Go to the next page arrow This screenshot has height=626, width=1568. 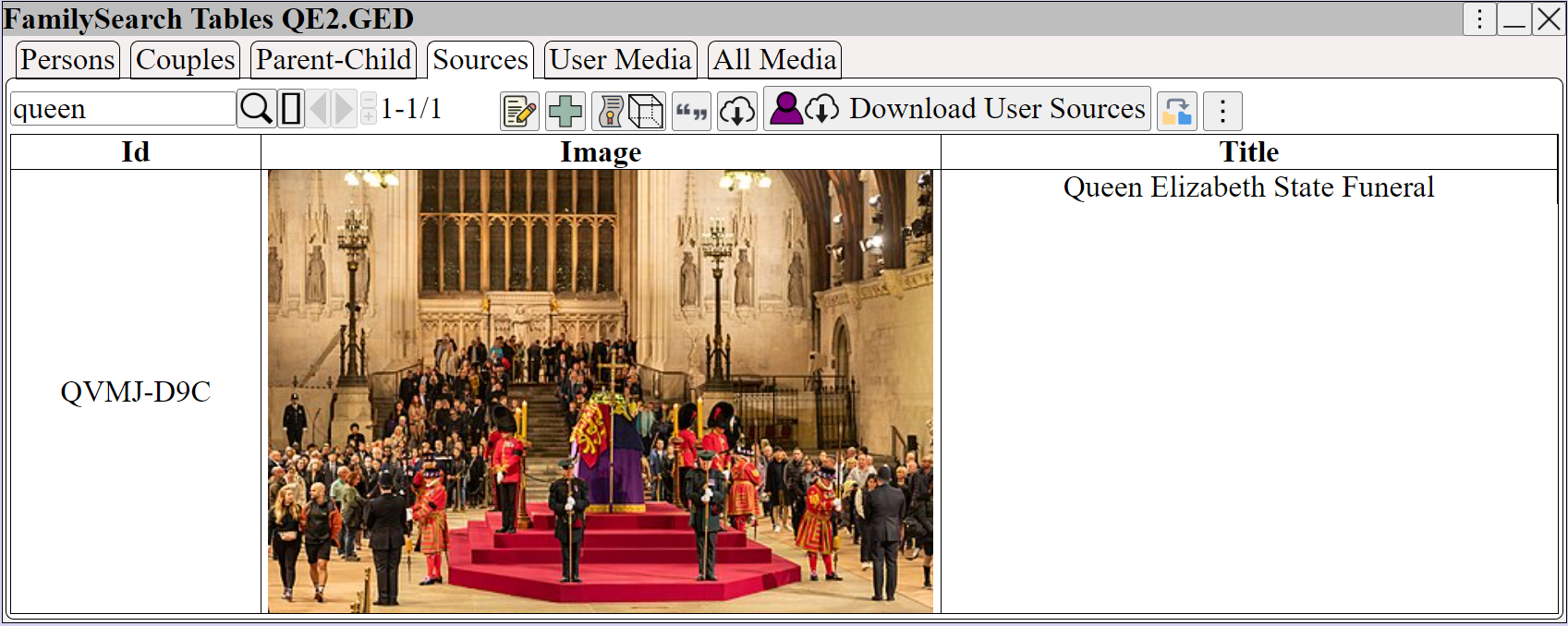(x=344, y=109)
